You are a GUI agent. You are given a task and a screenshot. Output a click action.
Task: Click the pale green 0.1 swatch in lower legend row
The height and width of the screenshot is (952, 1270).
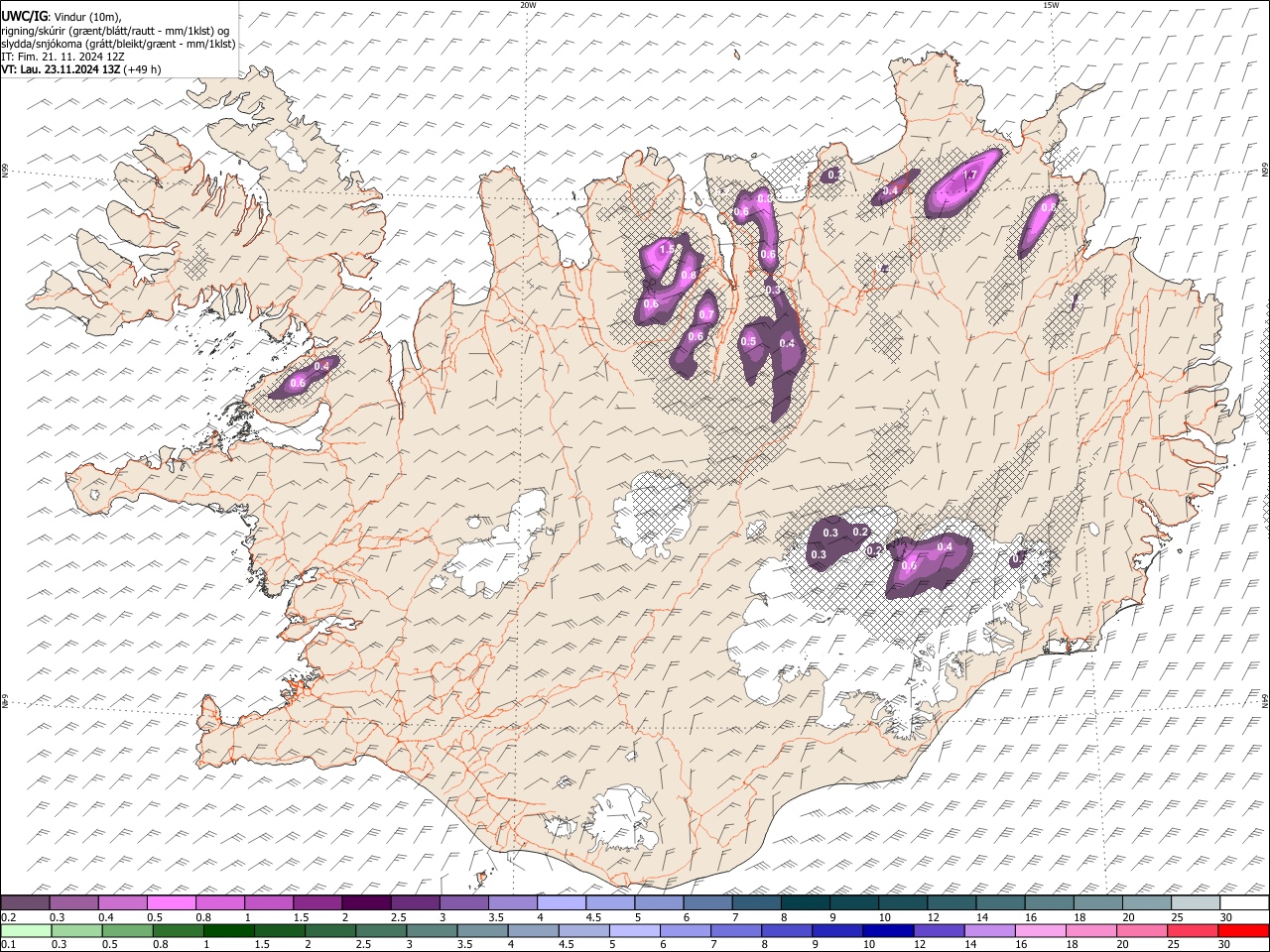pos(26,930)
